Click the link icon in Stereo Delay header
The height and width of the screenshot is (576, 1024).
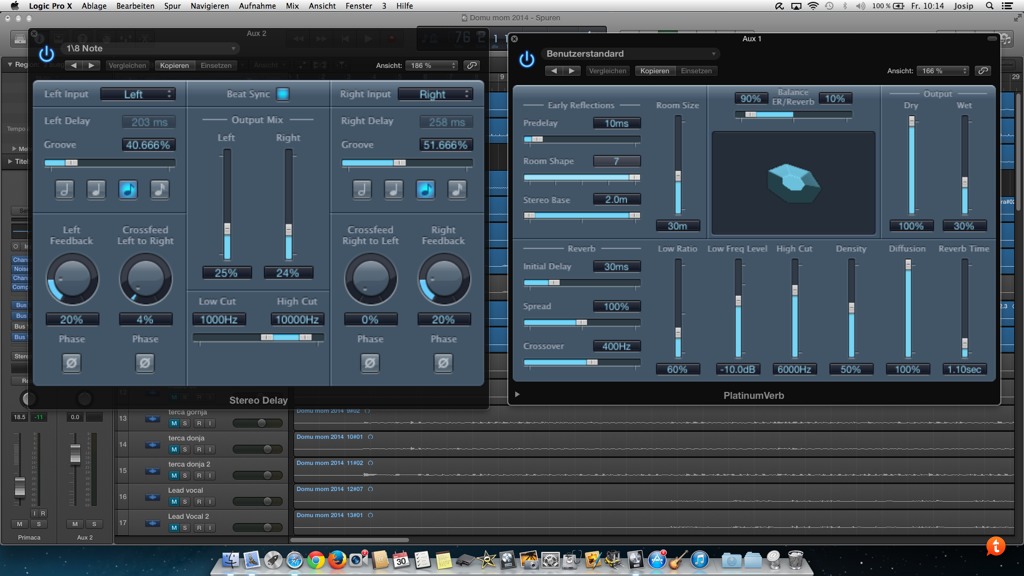coord(472,65)
